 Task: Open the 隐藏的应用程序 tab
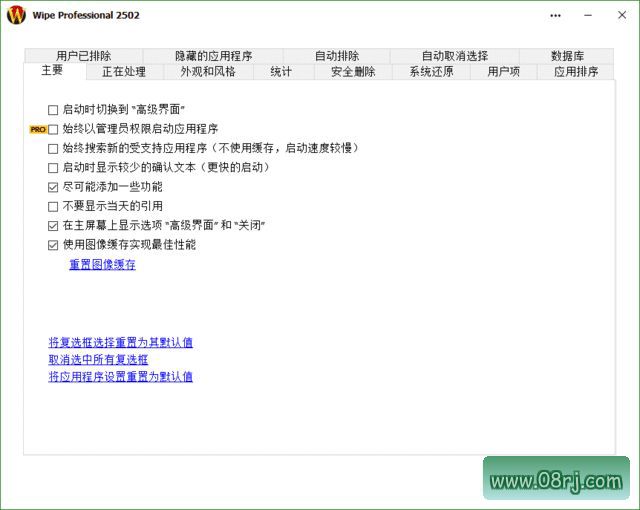213,56
